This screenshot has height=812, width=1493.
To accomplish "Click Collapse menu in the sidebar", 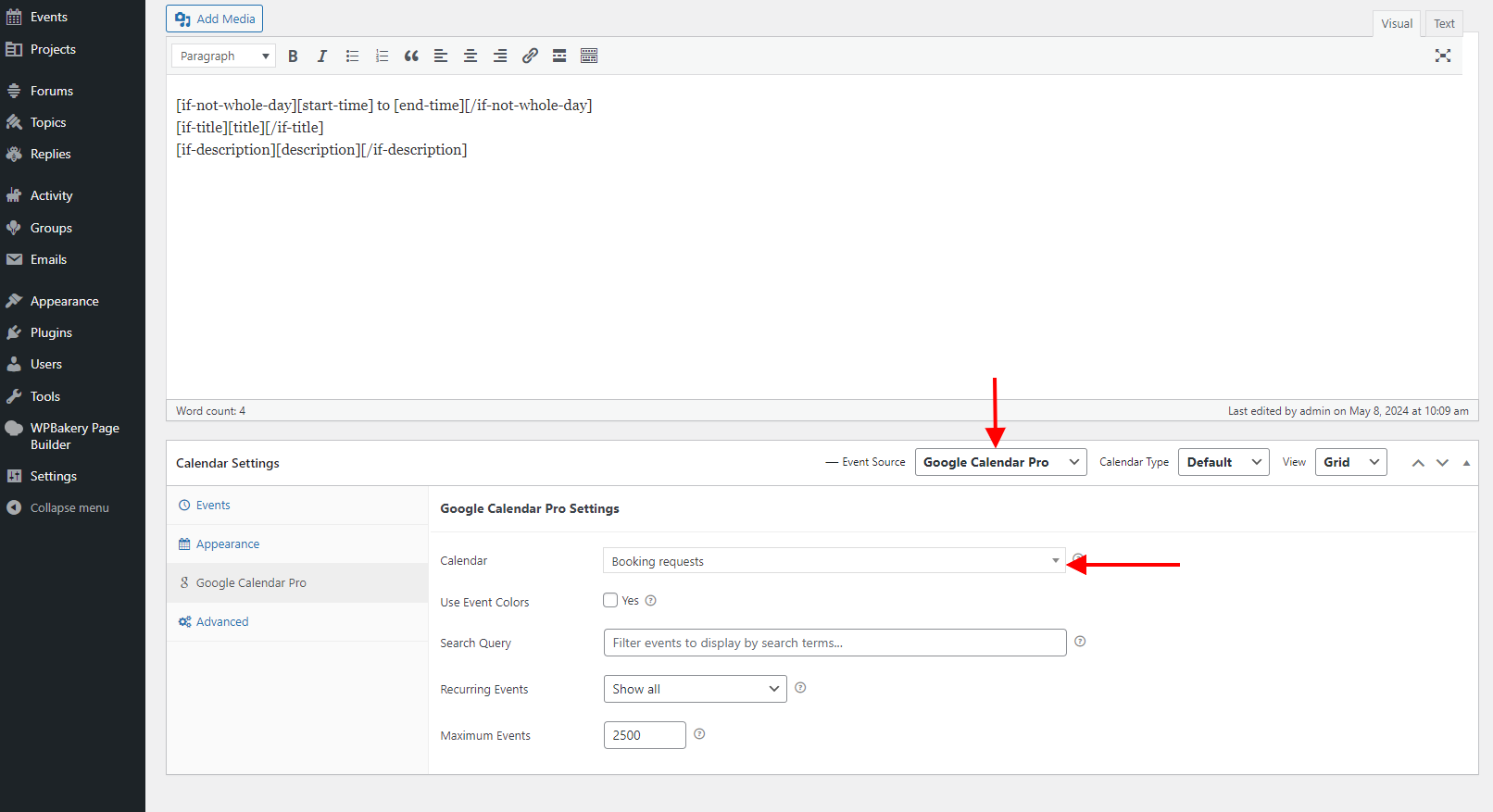I will (69, 507).
